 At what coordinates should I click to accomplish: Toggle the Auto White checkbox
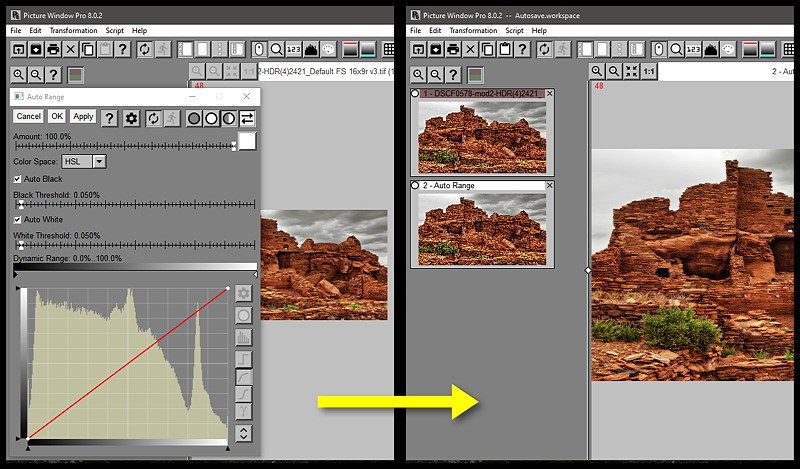click(18, 219)
